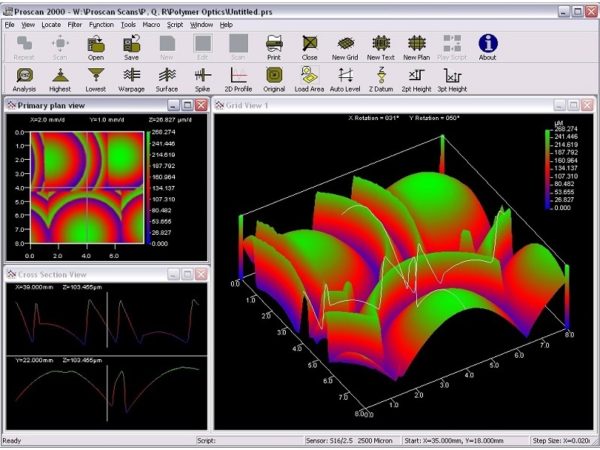Screen dimensions: 600x450
Task: Open the Locate menu
Action: (x=50, y=23)
